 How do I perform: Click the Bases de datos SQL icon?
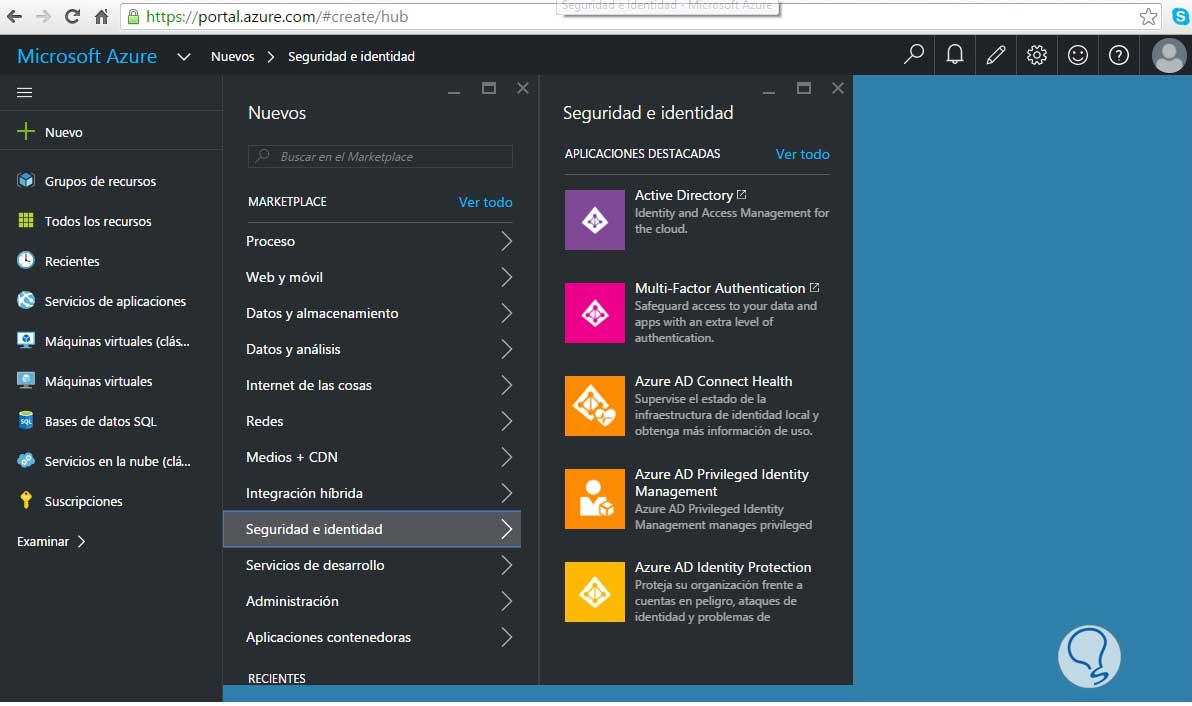(x=26, y=420)
